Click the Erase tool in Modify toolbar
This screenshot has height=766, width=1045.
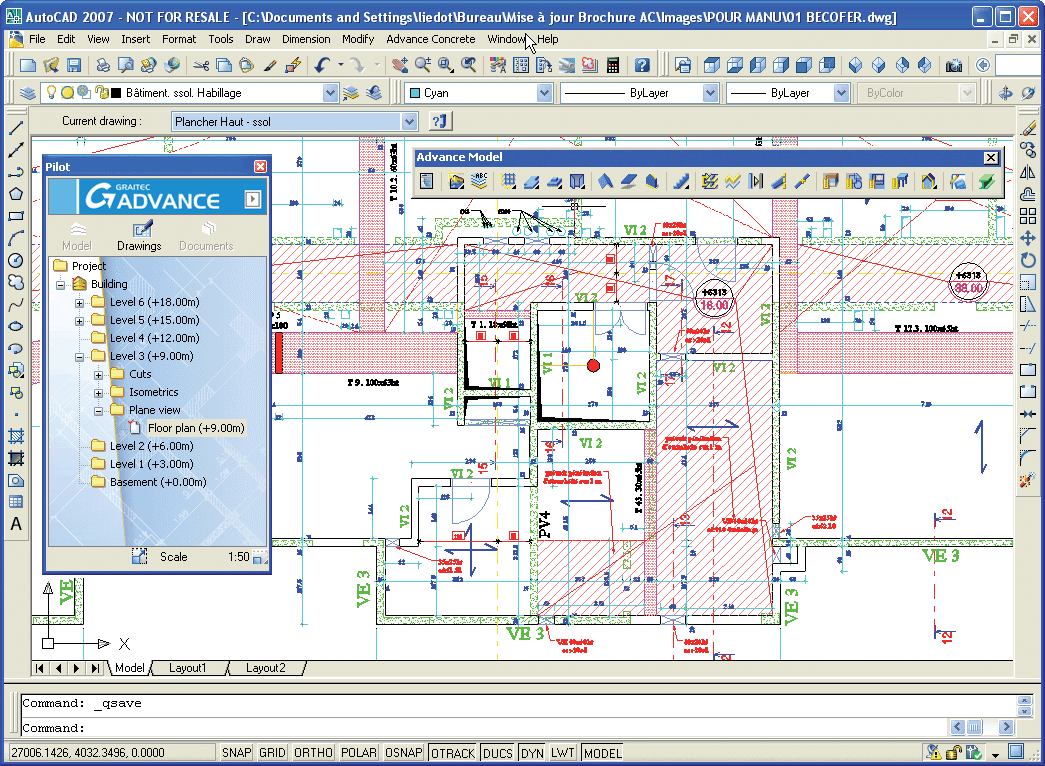(1028, 128)
